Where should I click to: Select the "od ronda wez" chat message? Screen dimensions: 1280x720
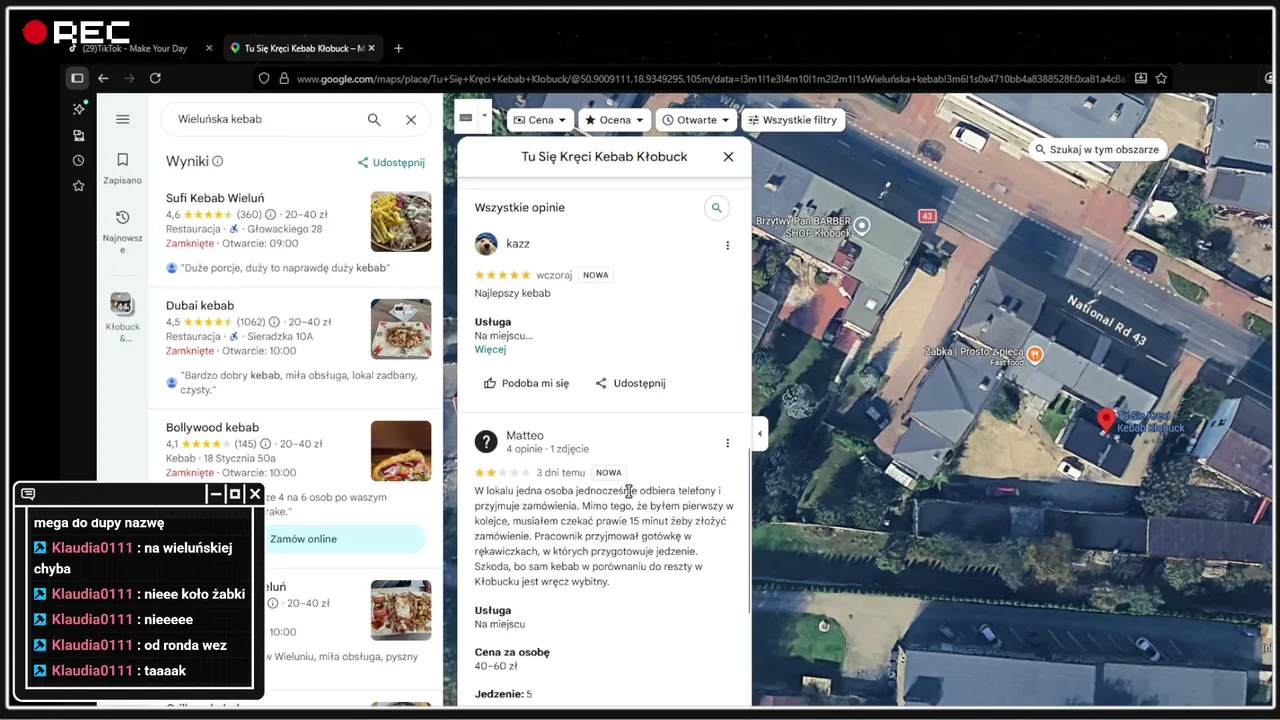click(185, 645)
